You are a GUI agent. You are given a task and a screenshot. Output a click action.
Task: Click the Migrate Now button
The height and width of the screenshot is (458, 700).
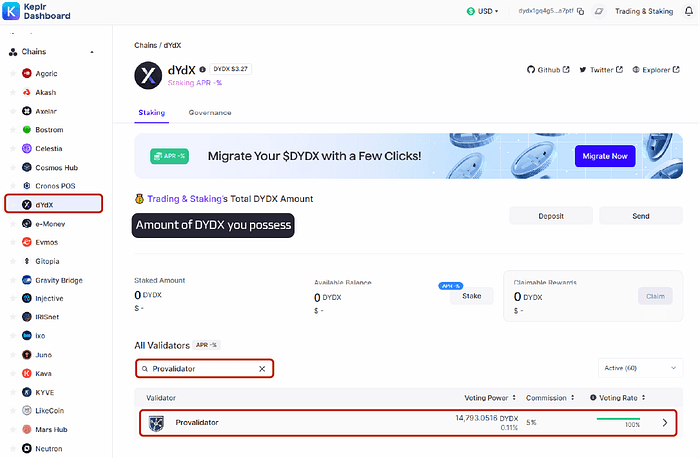(x=605, y=156)
